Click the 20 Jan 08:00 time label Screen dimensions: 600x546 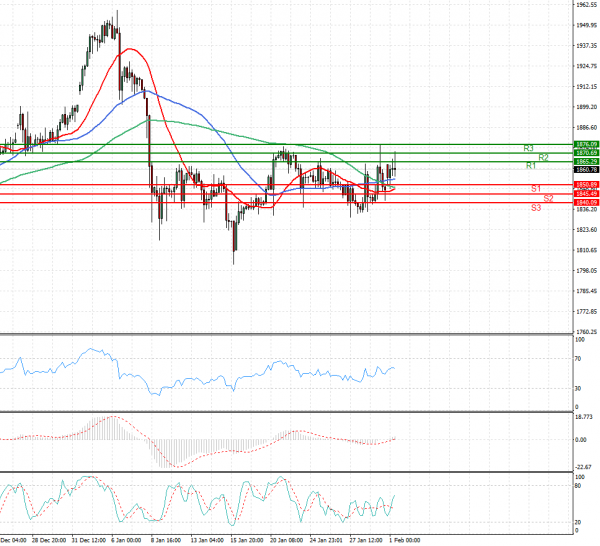(x=287, y=540)
